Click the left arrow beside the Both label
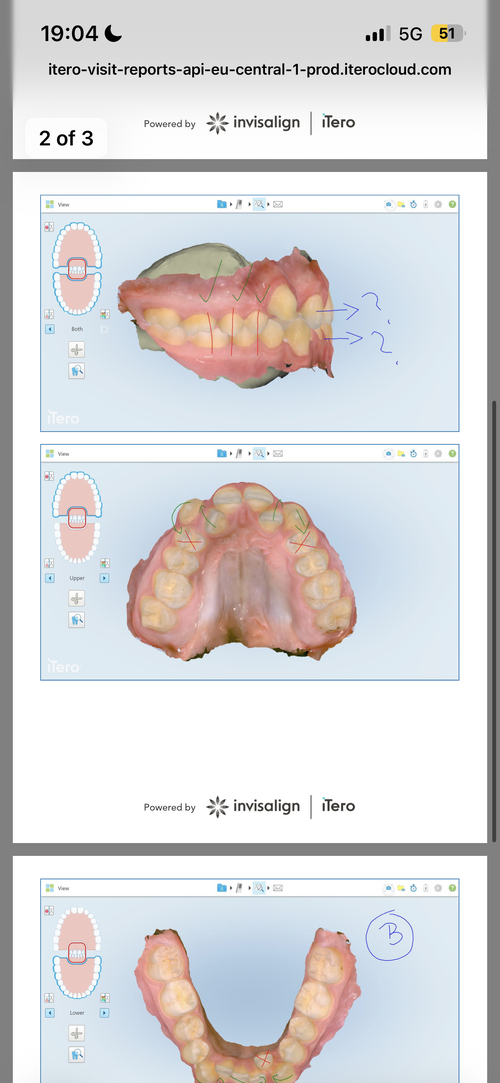 click(50, 329)
